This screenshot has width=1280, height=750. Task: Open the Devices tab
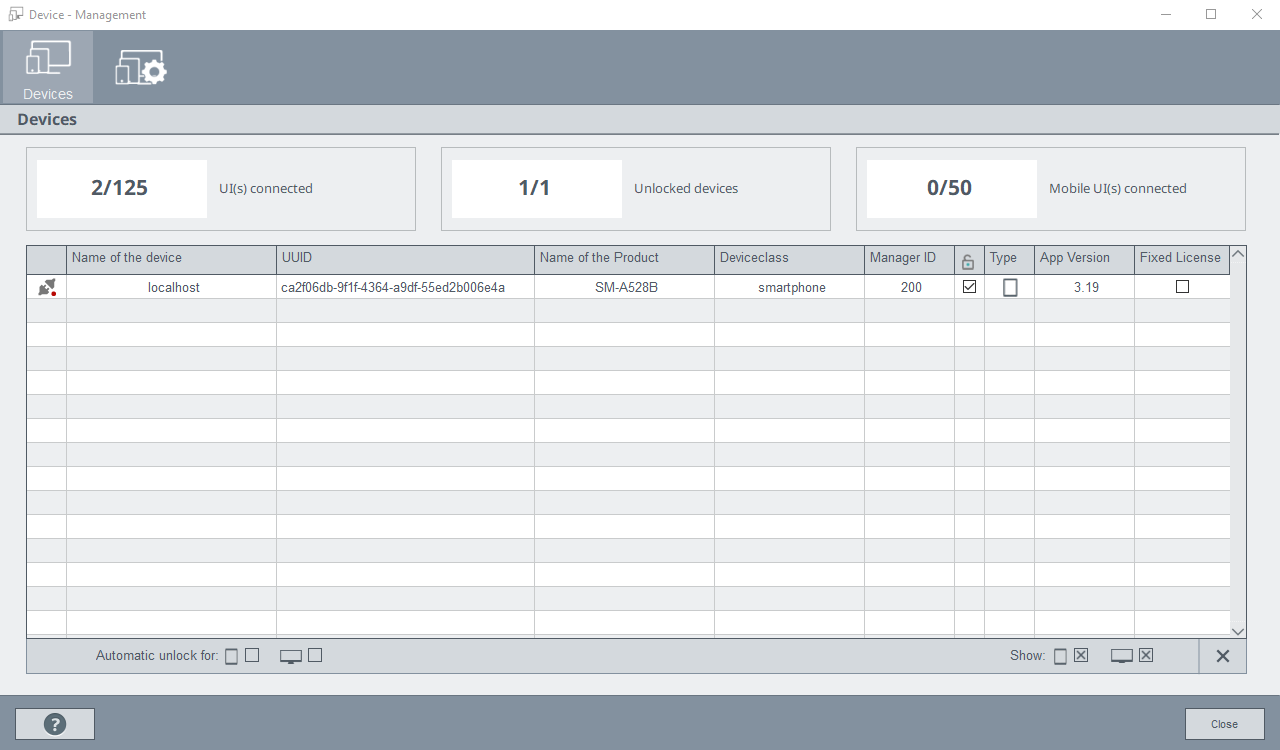click(48, 67)
